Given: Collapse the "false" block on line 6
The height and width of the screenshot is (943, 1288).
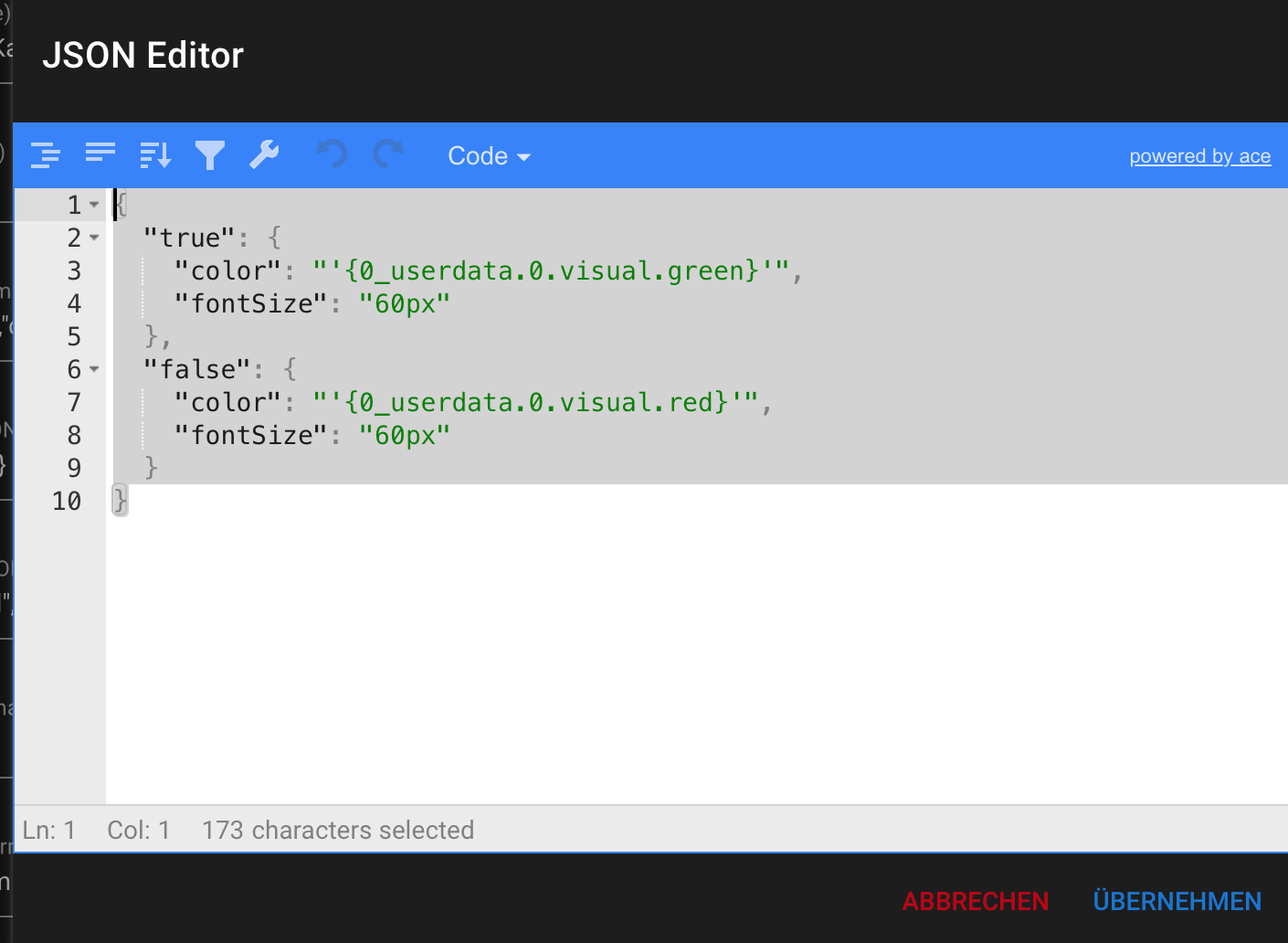Looking at the screenshot, I should [x=94, y=369].
